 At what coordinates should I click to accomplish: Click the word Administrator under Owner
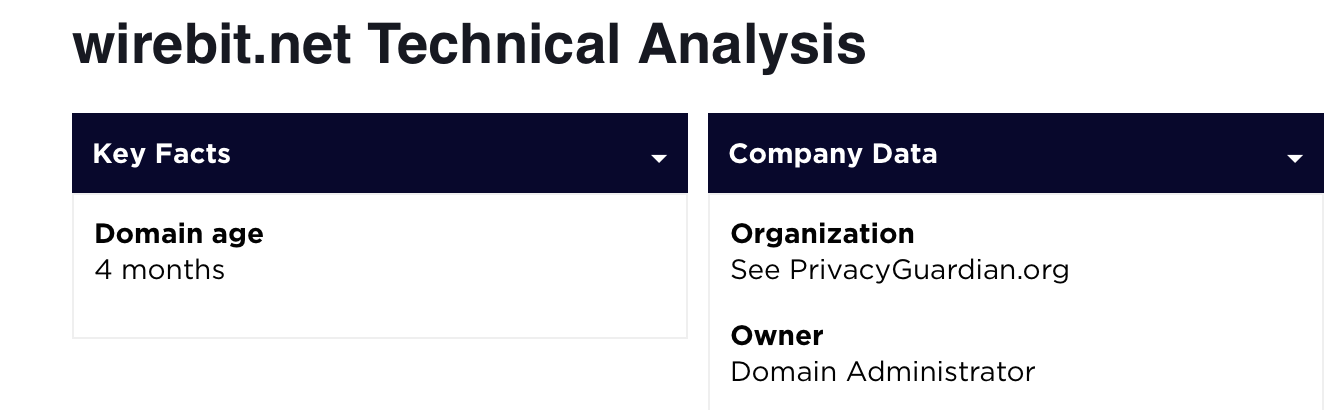click(940, 372)
